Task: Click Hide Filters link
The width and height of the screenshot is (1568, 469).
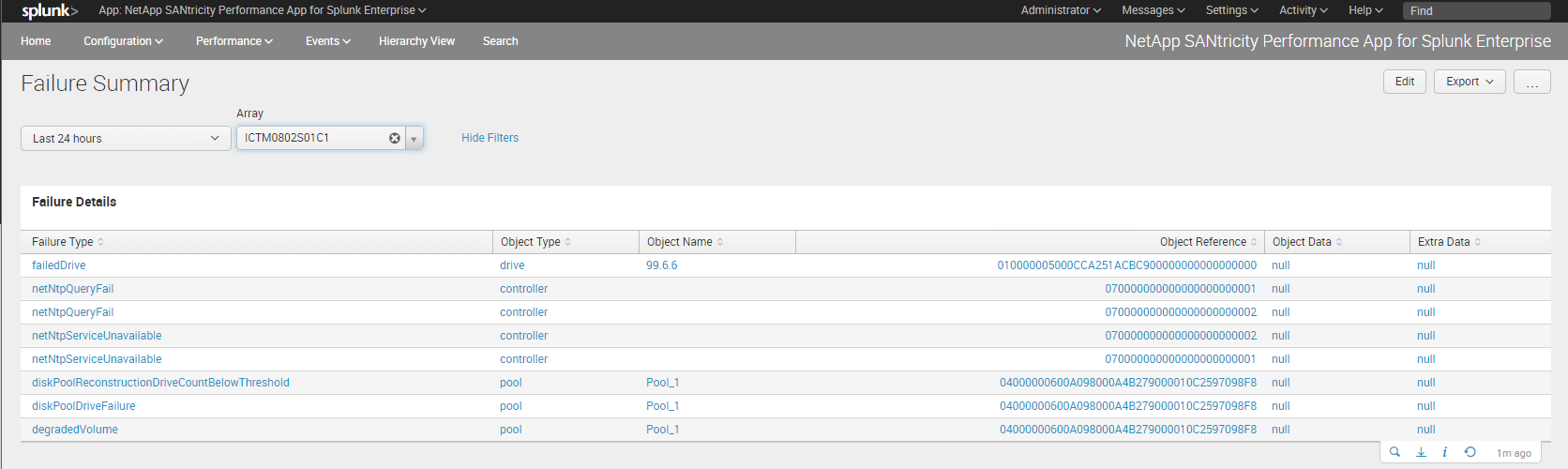Action: click(x=490, y=138)
